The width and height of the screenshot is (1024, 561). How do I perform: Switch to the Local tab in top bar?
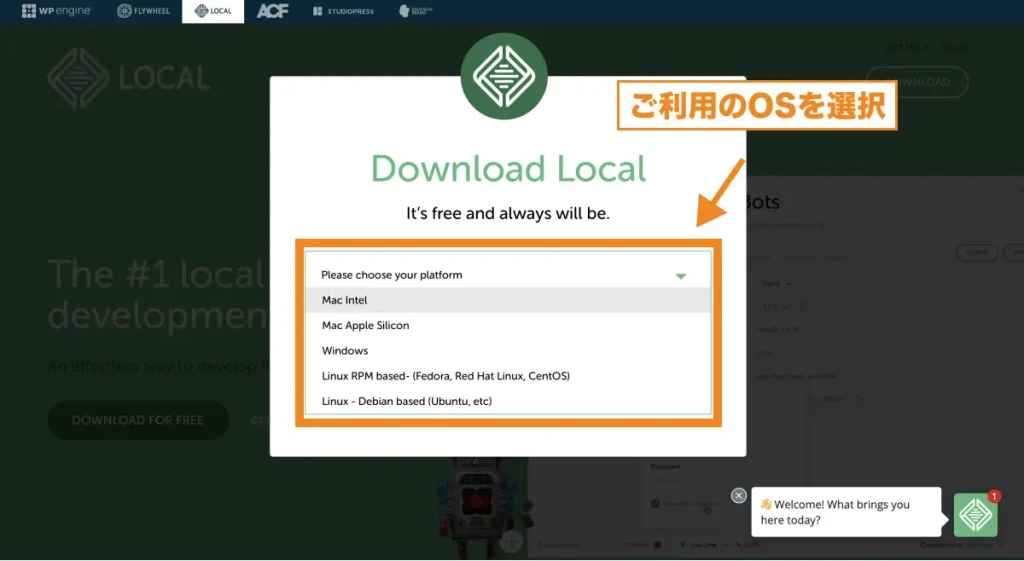point(213,11)
